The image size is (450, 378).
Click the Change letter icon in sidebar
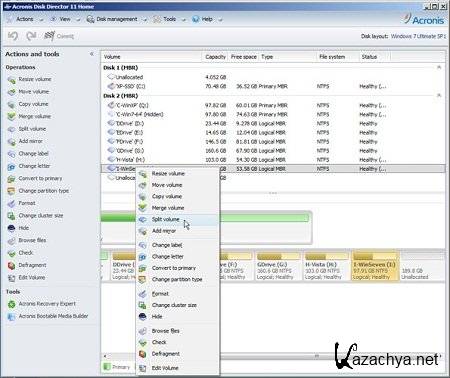tap(11, 166)
